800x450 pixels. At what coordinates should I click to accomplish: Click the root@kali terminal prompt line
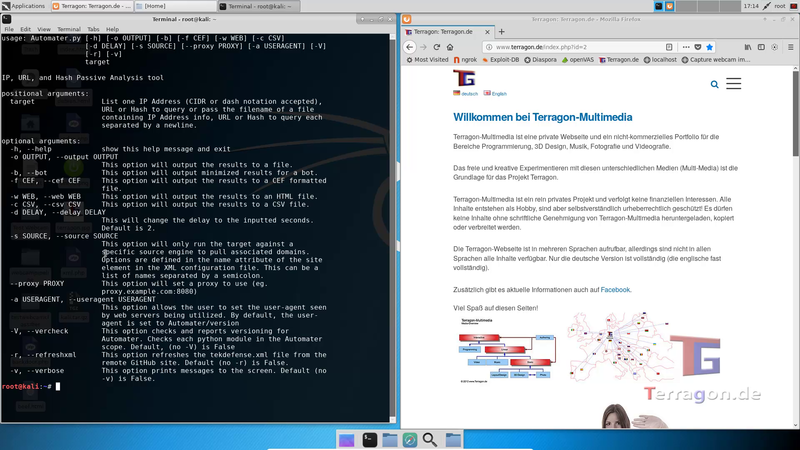click(x=31, y=386)
